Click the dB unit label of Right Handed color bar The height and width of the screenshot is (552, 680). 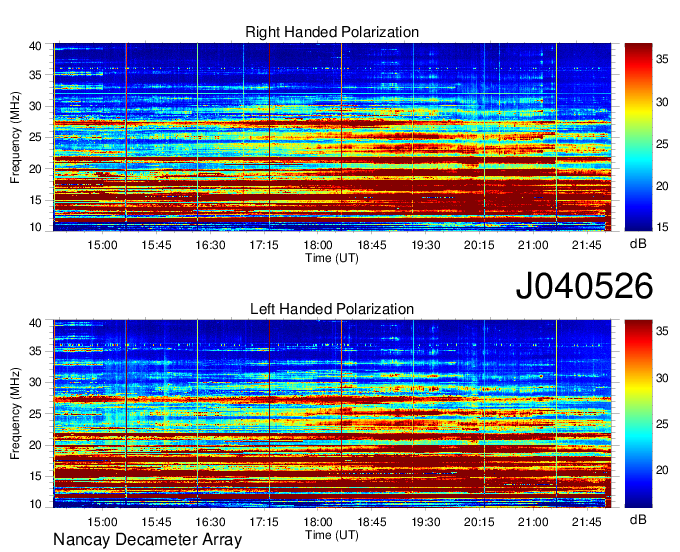pyautogui.click(x=638, y=244)
